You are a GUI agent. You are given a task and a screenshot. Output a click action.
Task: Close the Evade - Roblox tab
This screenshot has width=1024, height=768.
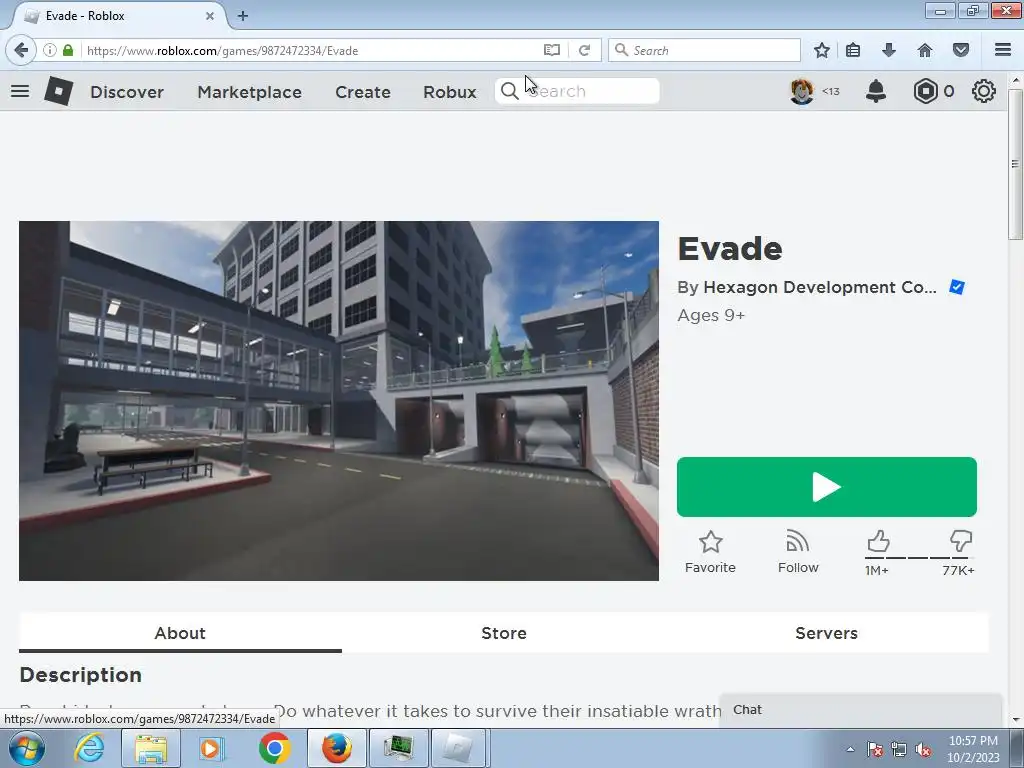tap(210, 16)
